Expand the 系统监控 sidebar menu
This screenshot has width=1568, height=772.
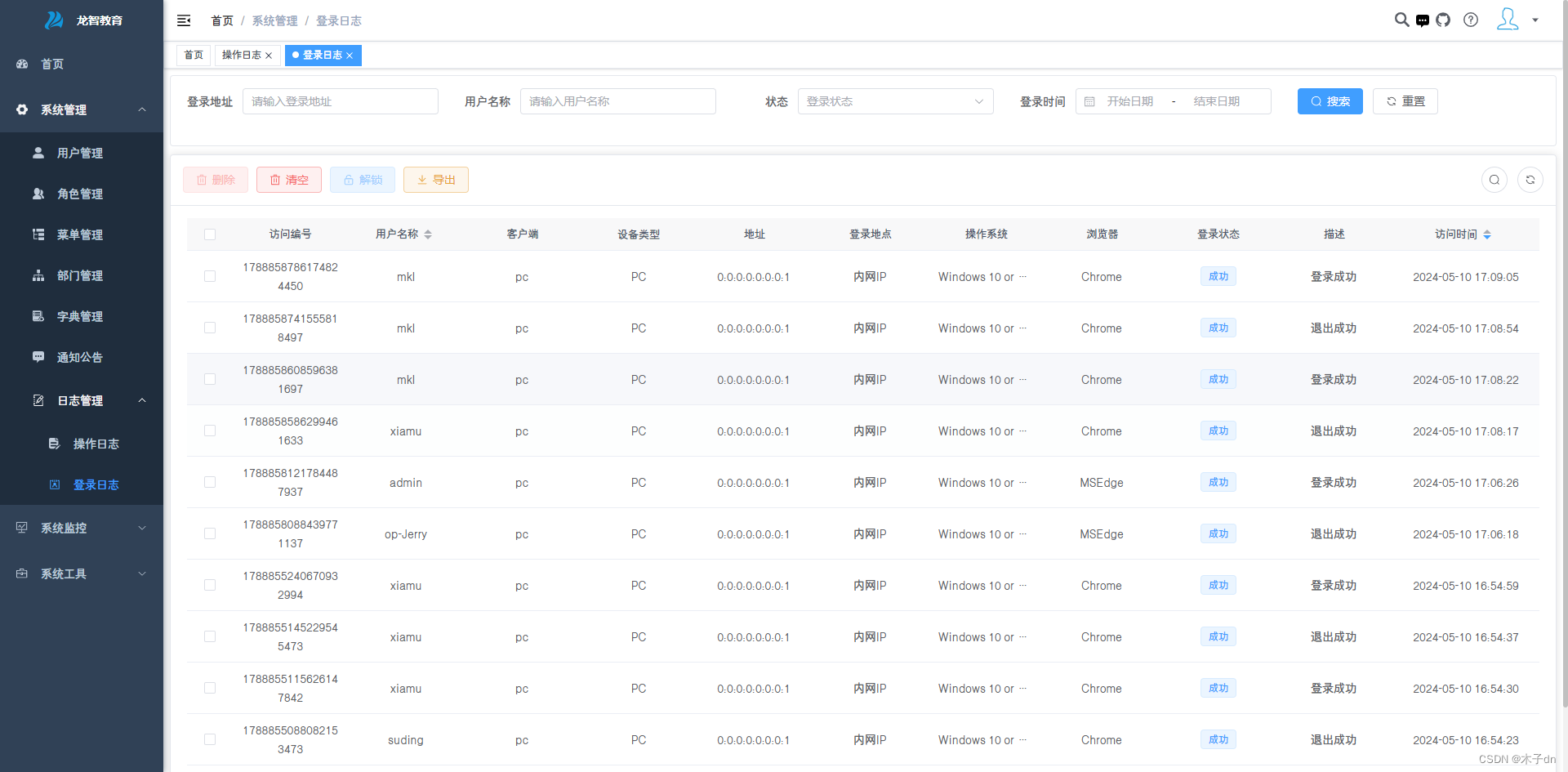click(82, 528)
